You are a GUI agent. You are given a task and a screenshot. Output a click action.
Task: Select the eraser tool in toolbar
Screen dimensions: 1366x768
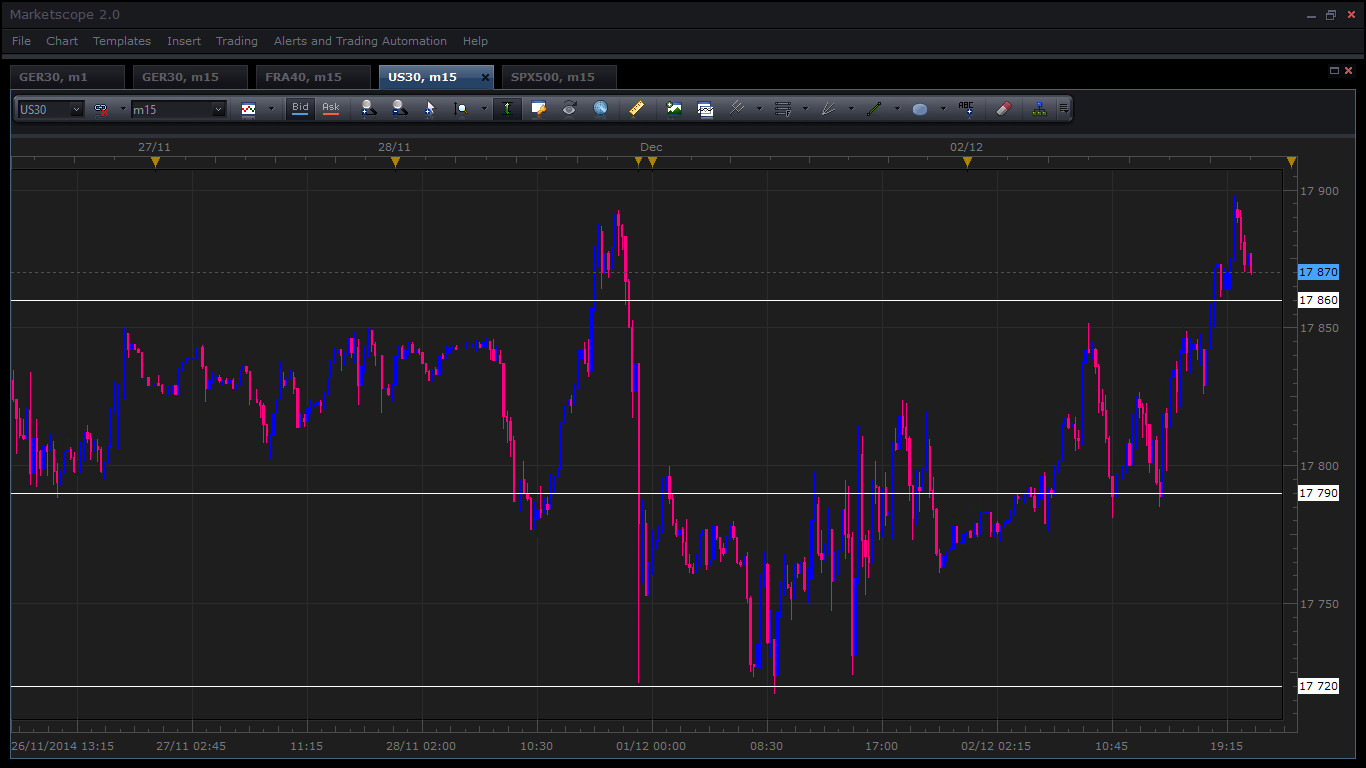point(1005,108)
